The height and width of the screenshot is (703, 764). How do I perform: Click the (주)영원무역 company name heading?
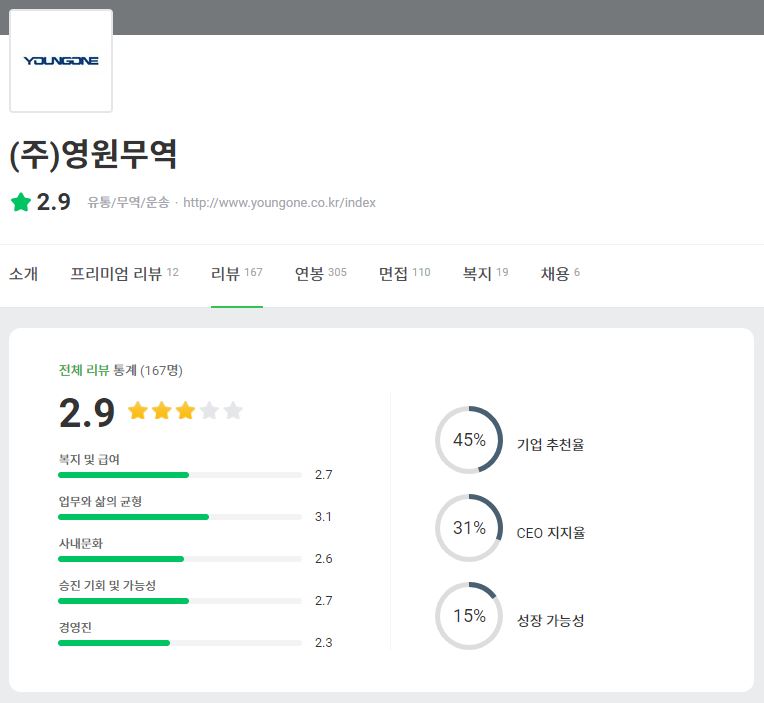tap(93, 154)
